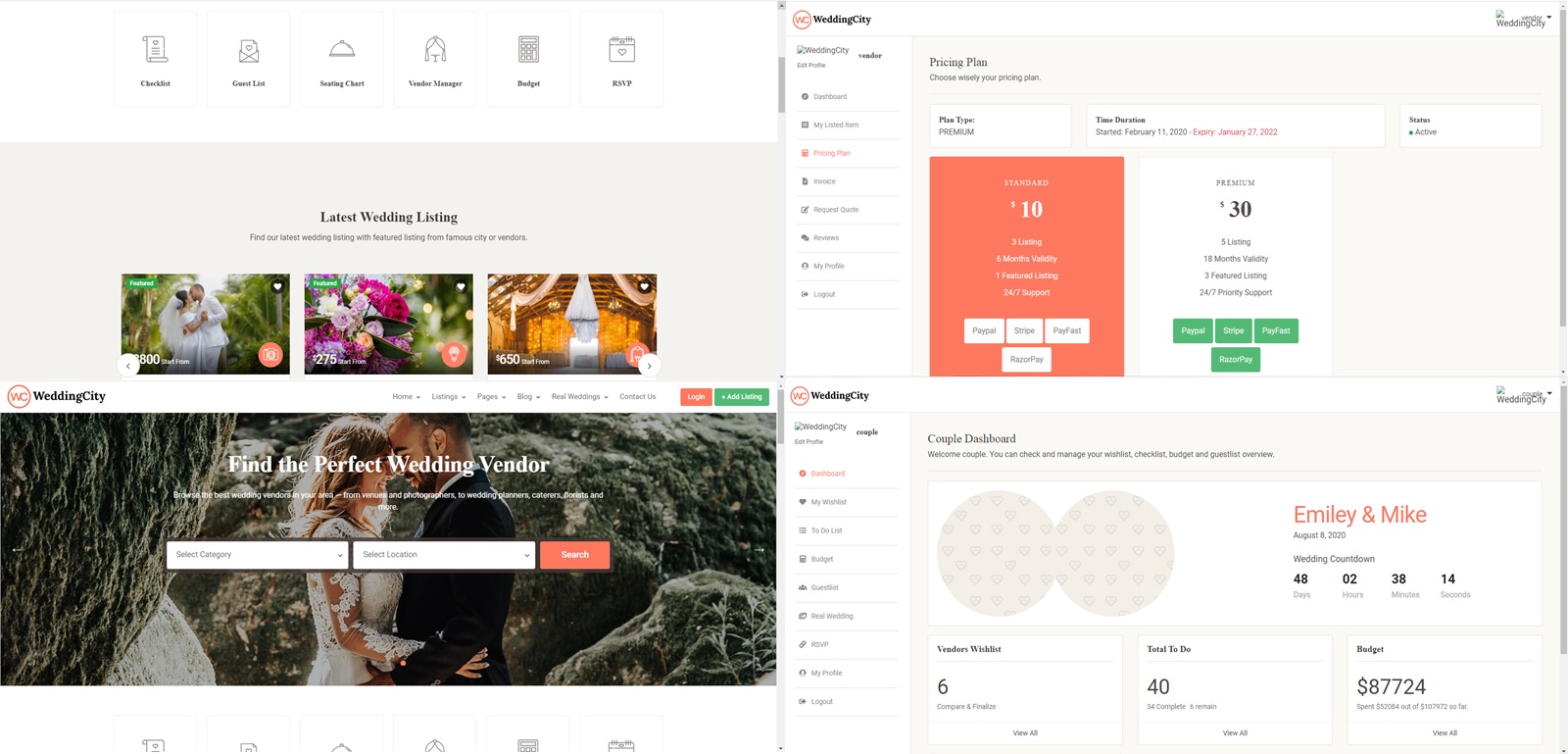The height and width of the screenshot is (754, 1568).
Task: Expand the Home menu in homepage navbar
Action: (407, 397)
